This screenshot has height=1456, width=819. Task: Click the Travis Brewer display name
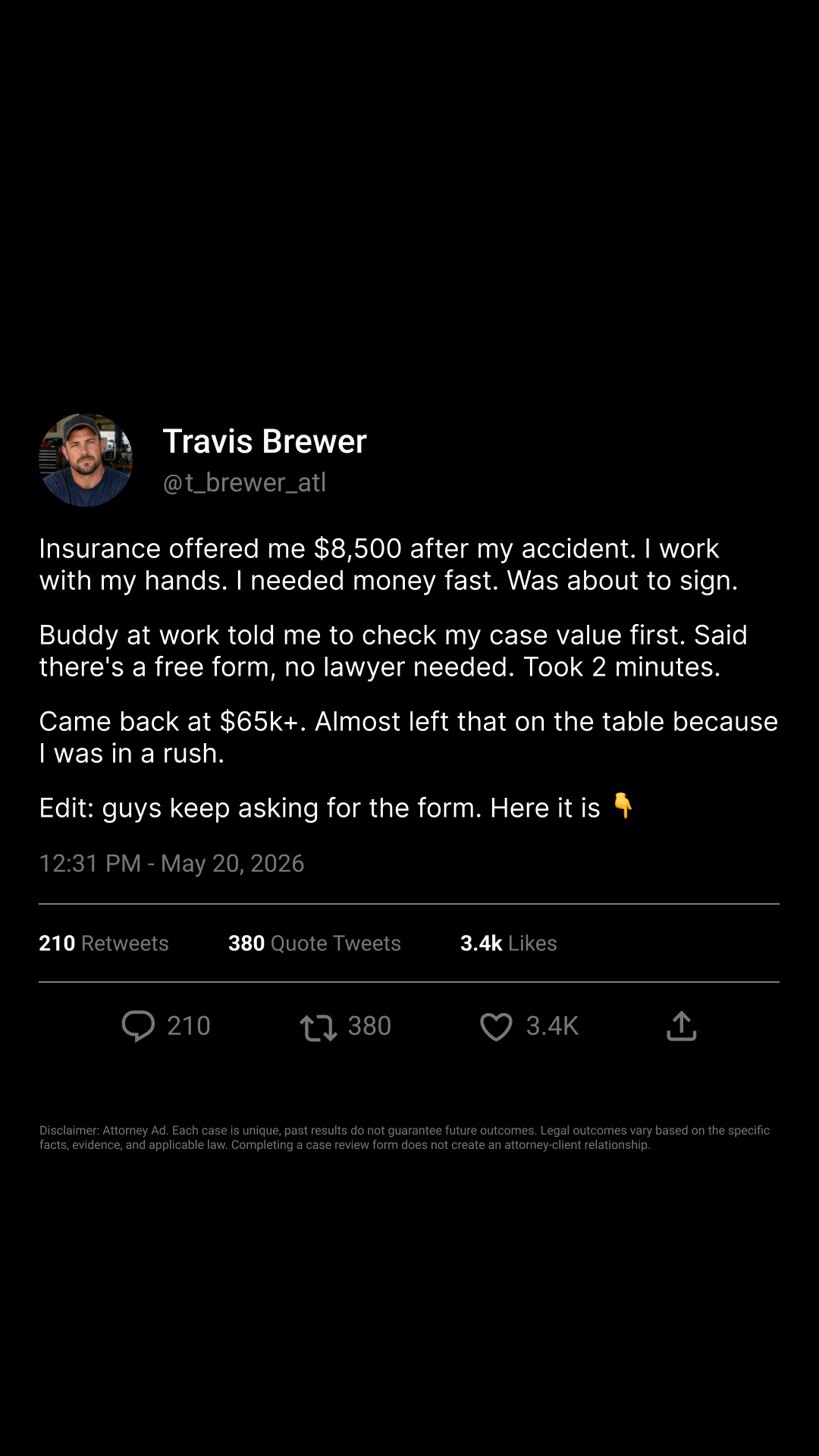click(x=265, y=441)
